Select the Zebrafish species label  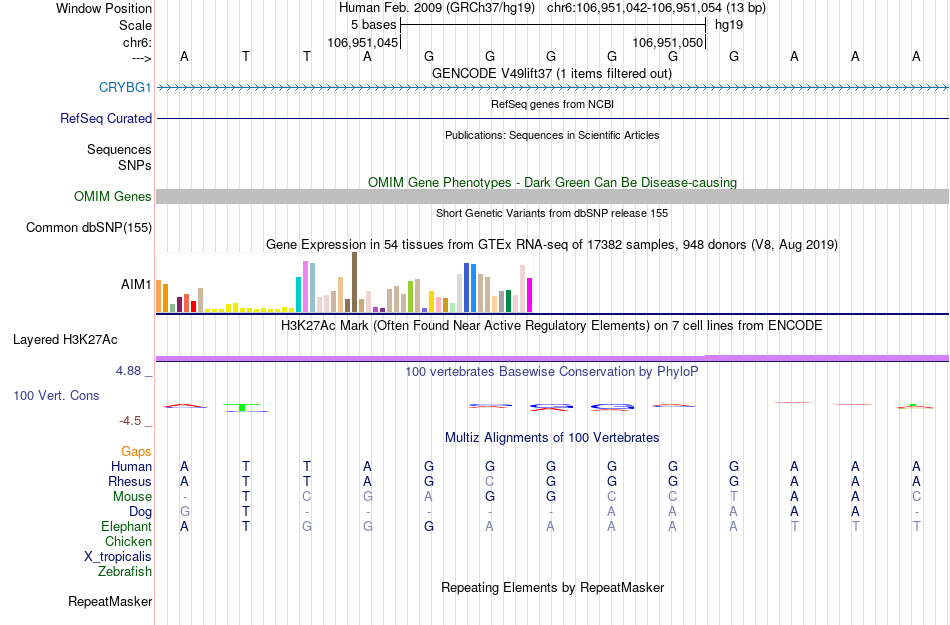[x=125, y=571]
